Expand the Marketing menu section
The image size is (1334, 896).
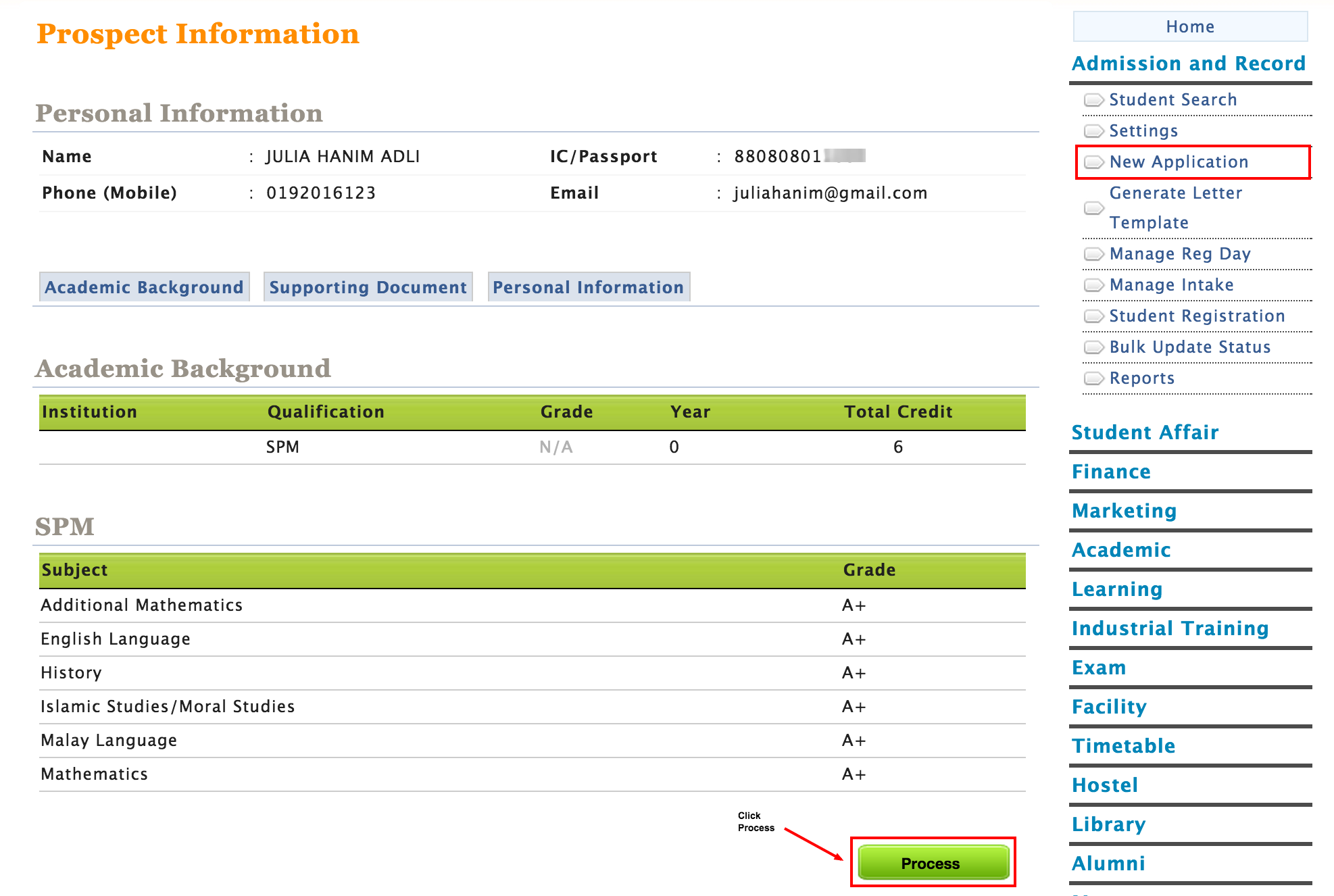[1124, 511]
